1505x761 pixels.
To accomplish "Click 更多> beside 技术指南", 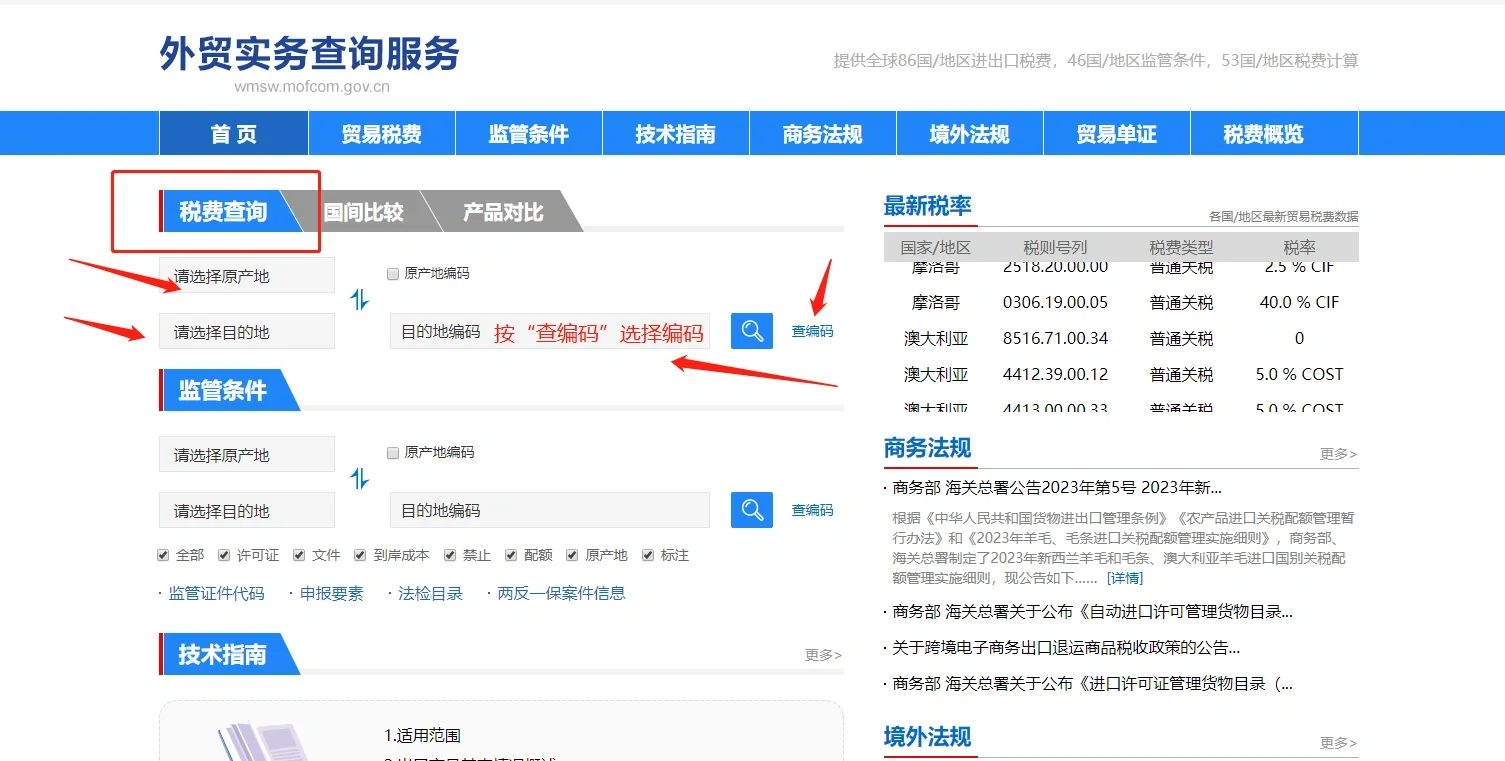I will (823, 655).
